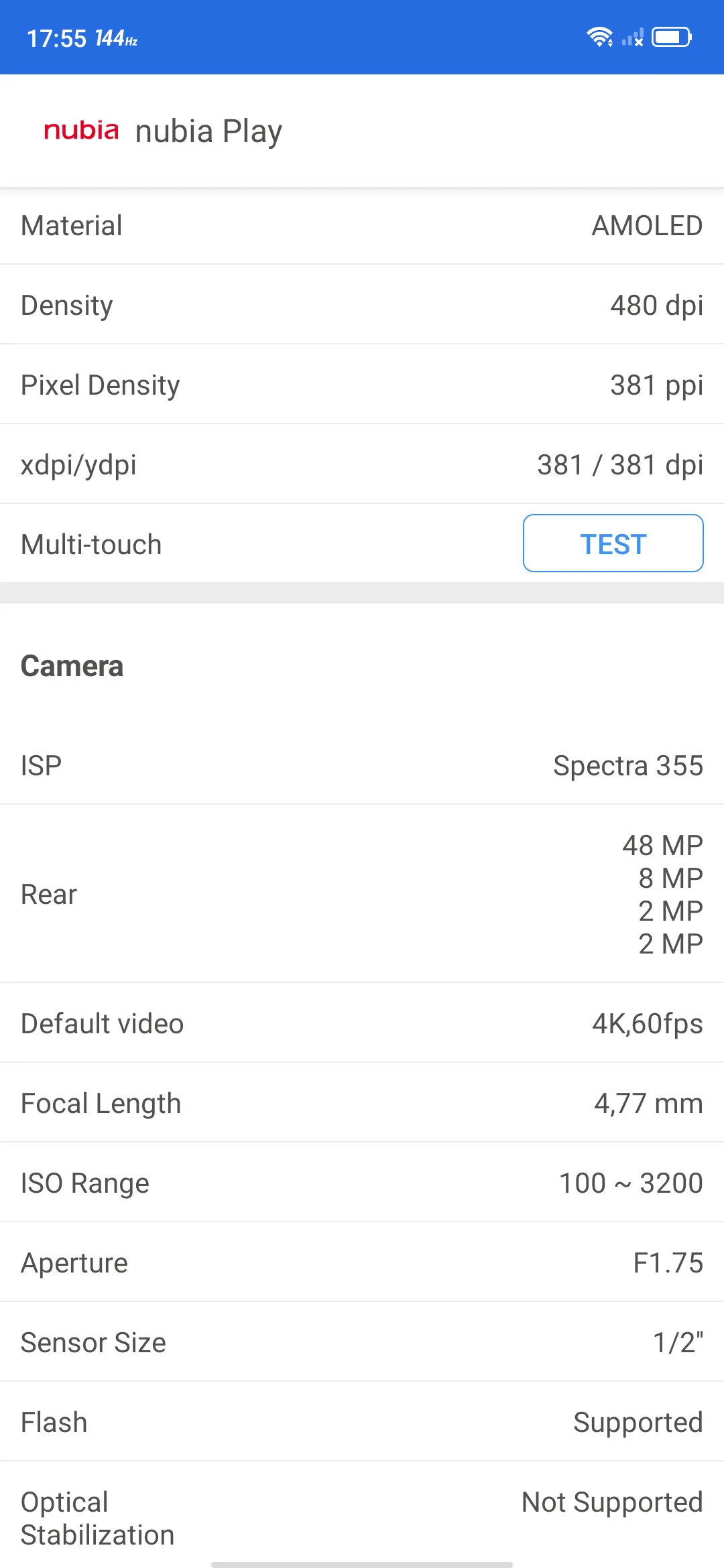This screenshot has width=724, height=1568.
Task: Tap the Camera section header
Action: [x=72, y=666]
